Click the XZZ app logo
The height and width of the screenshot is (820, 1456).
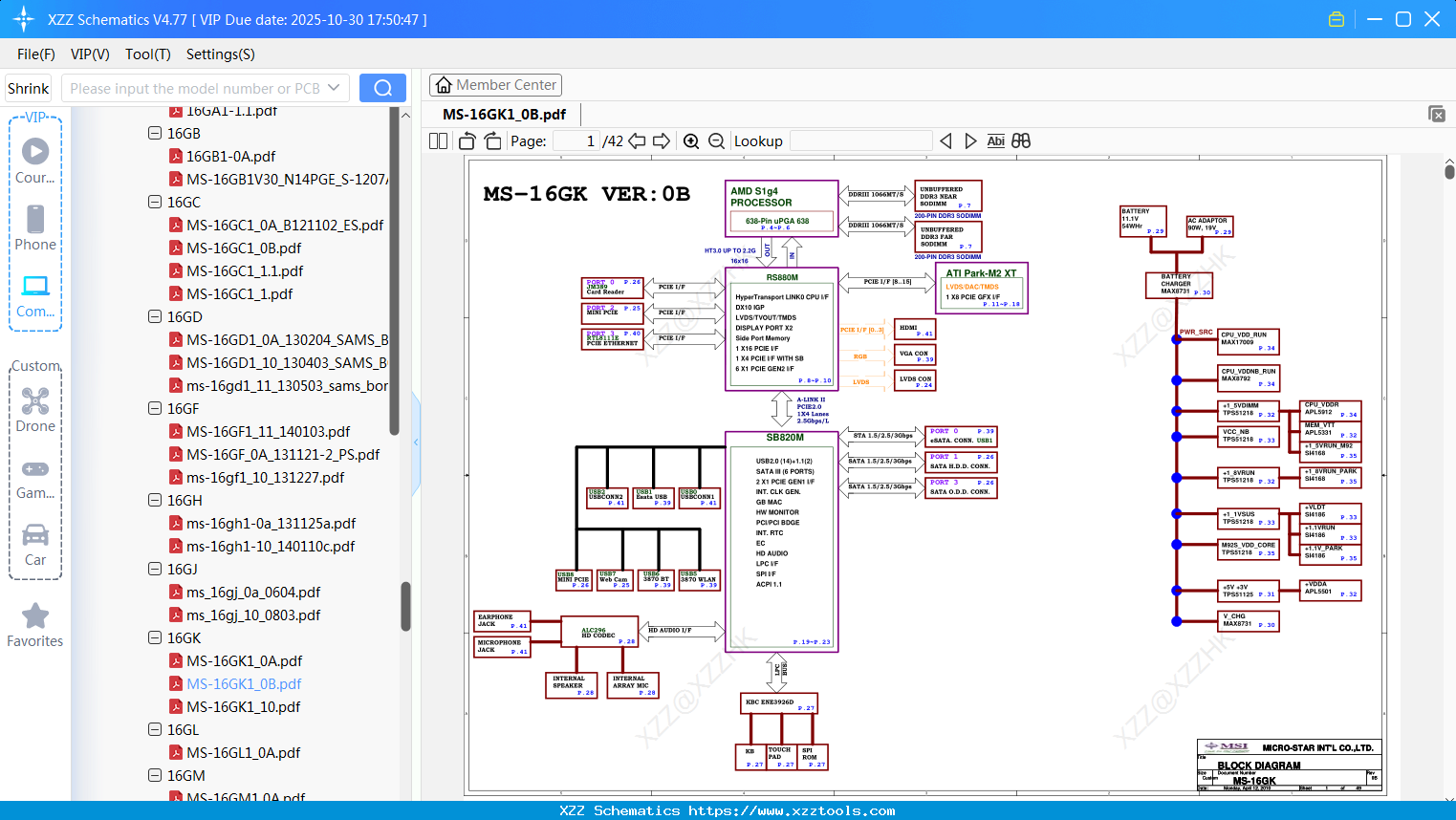click(x=24, y=19)
